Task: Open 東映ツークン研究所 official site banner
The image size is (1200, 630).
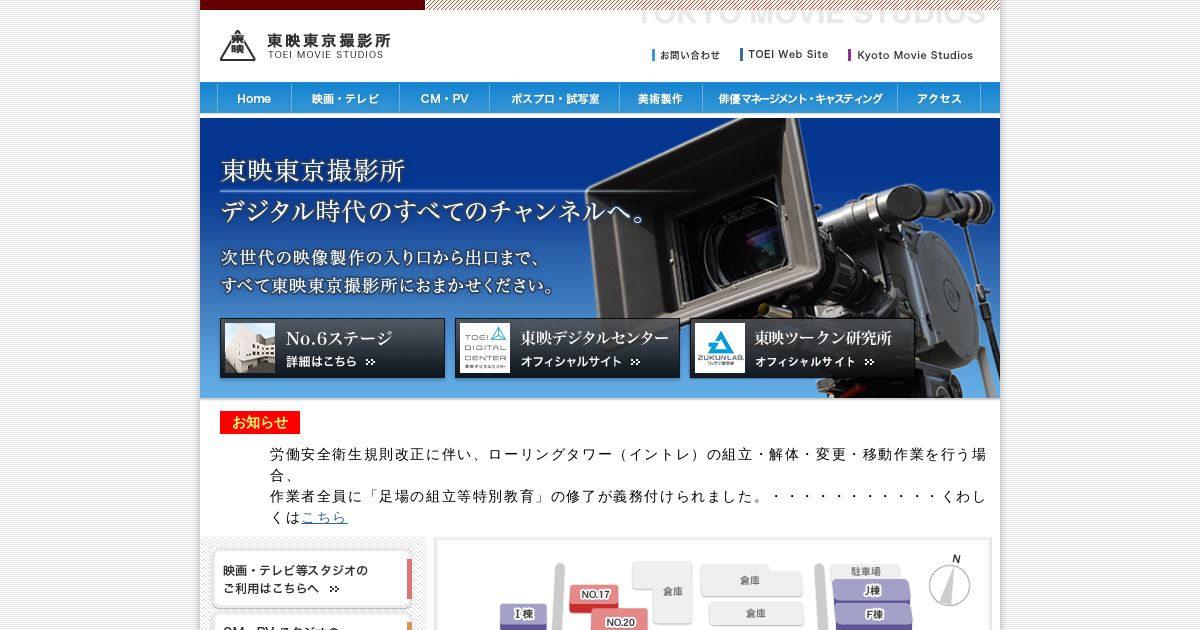Action: click(802, 348)
